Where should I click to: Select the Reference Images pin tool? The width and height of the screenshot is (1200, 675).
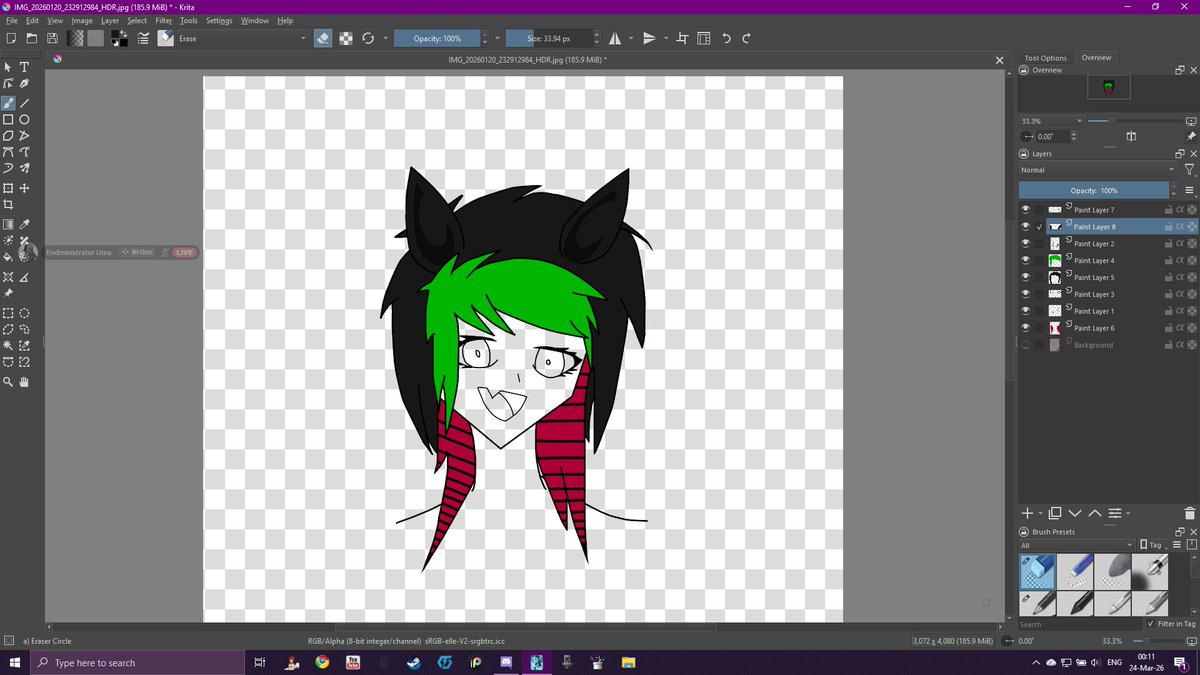[8, 293]
